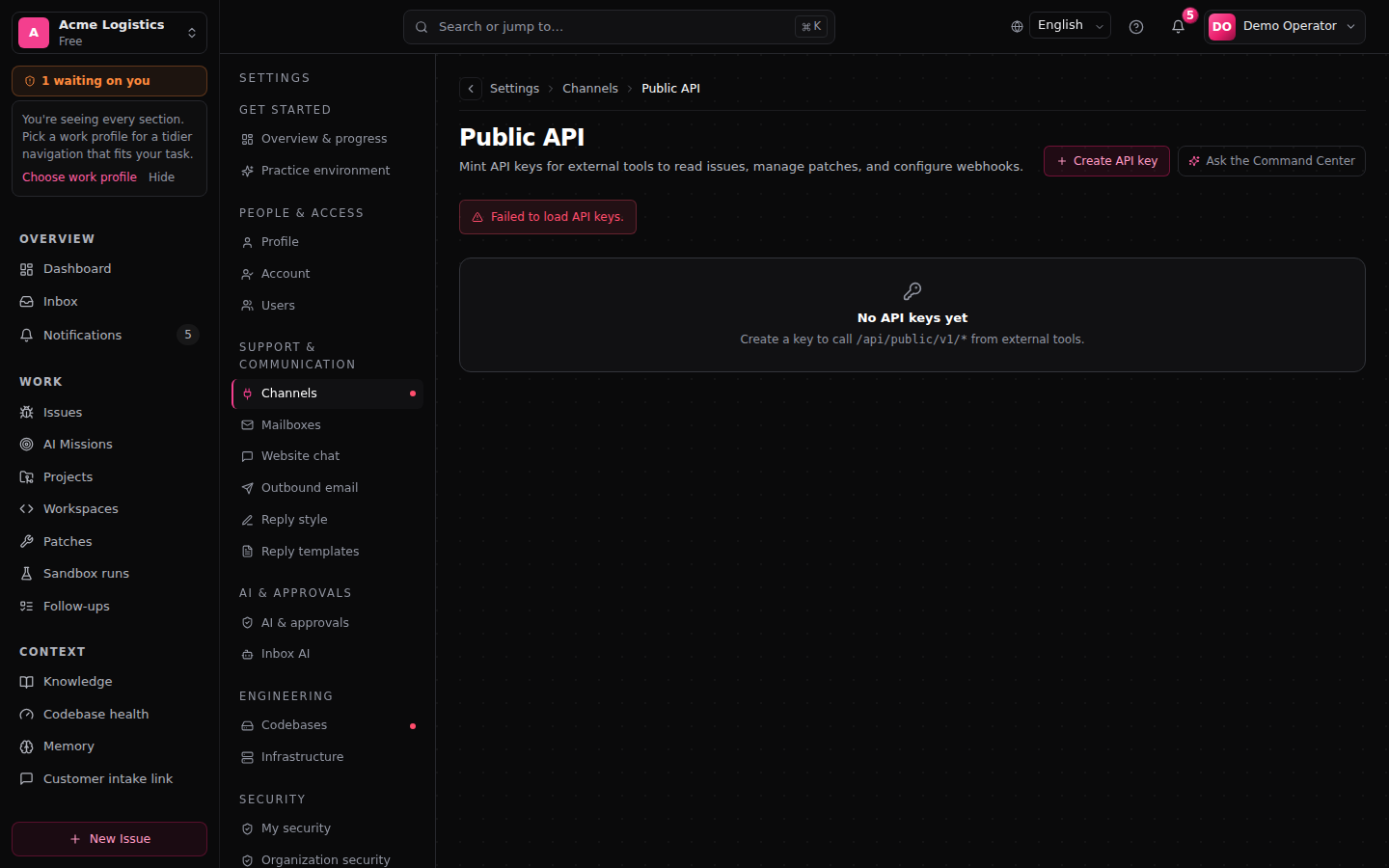This screenshot has width=1389, height=868.
Task: Select Channels settings item
Action: (x=328, y=393)
